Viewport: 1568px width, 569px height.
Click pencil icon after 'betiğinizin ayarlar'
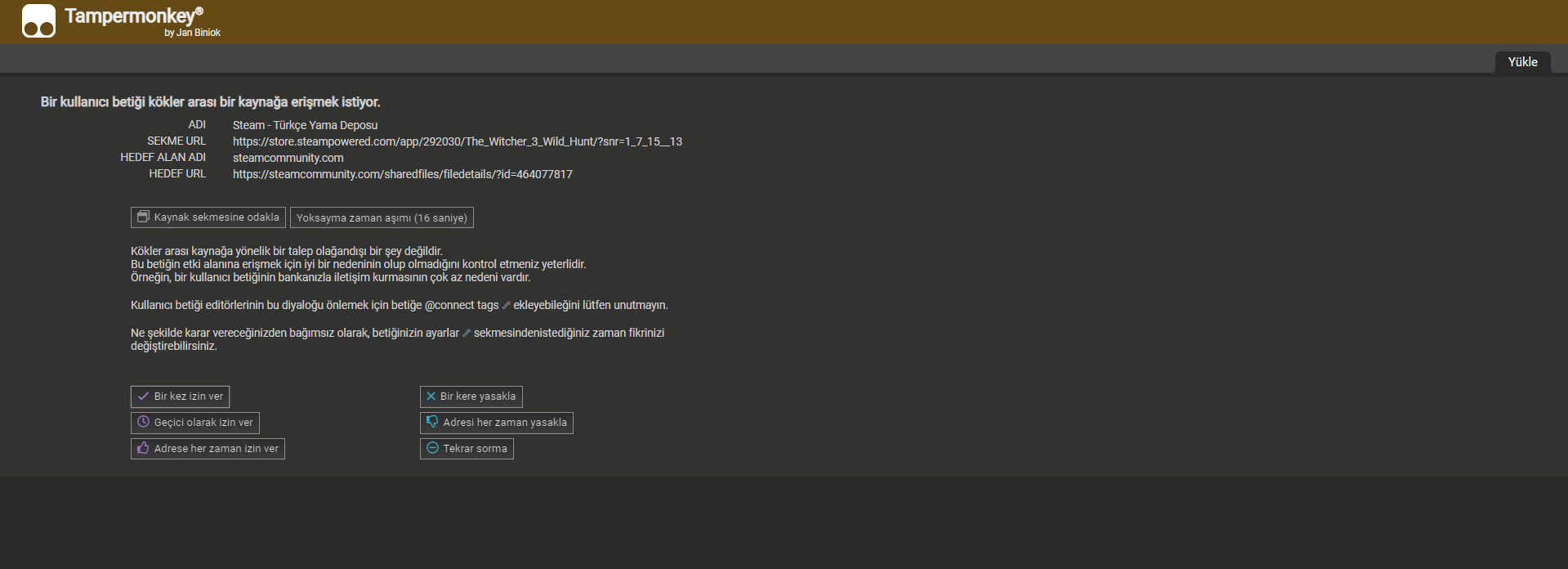tap(467, 334)
